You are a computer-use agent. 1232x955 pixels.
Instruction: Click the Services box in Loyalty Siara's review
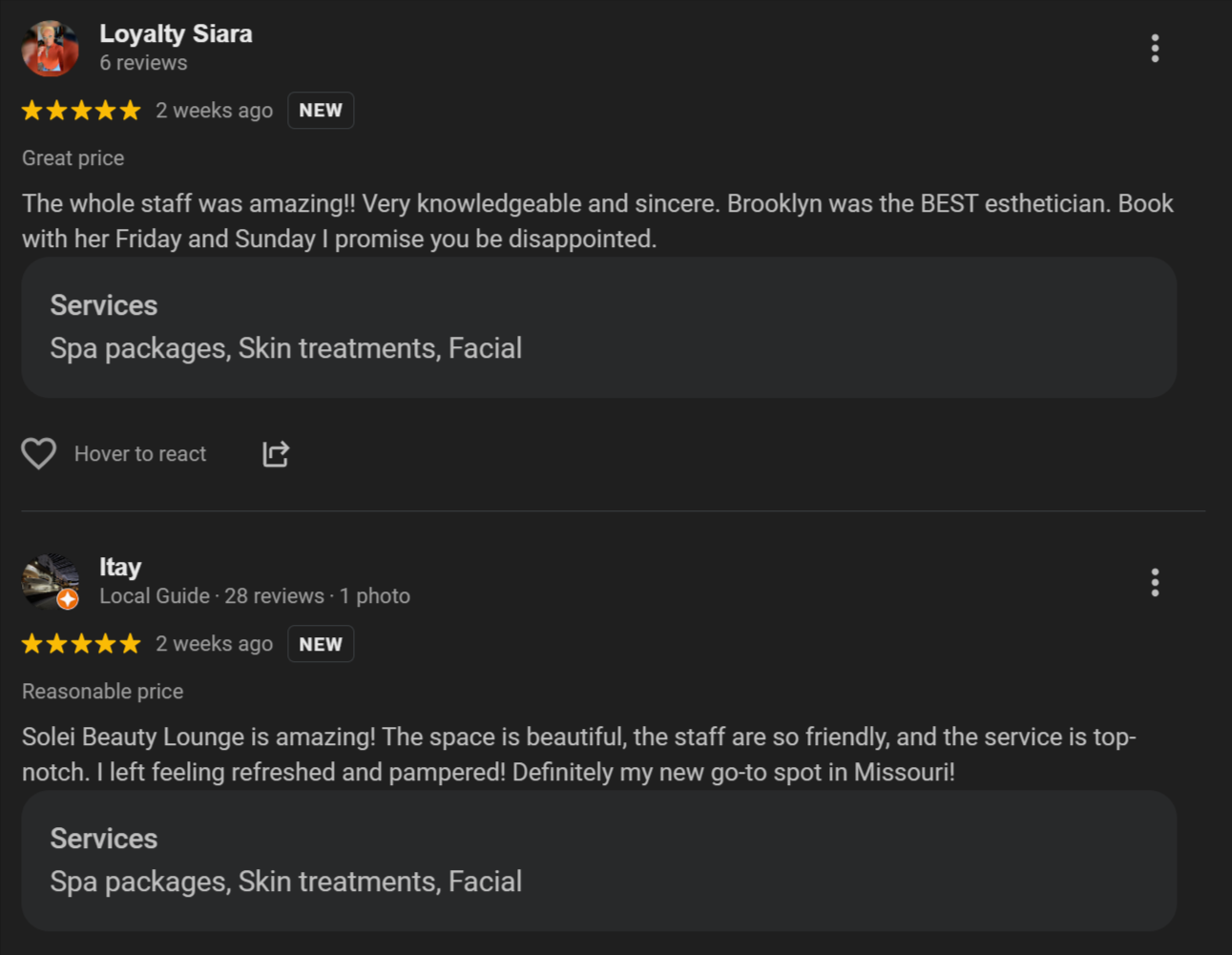click(598, 327)
